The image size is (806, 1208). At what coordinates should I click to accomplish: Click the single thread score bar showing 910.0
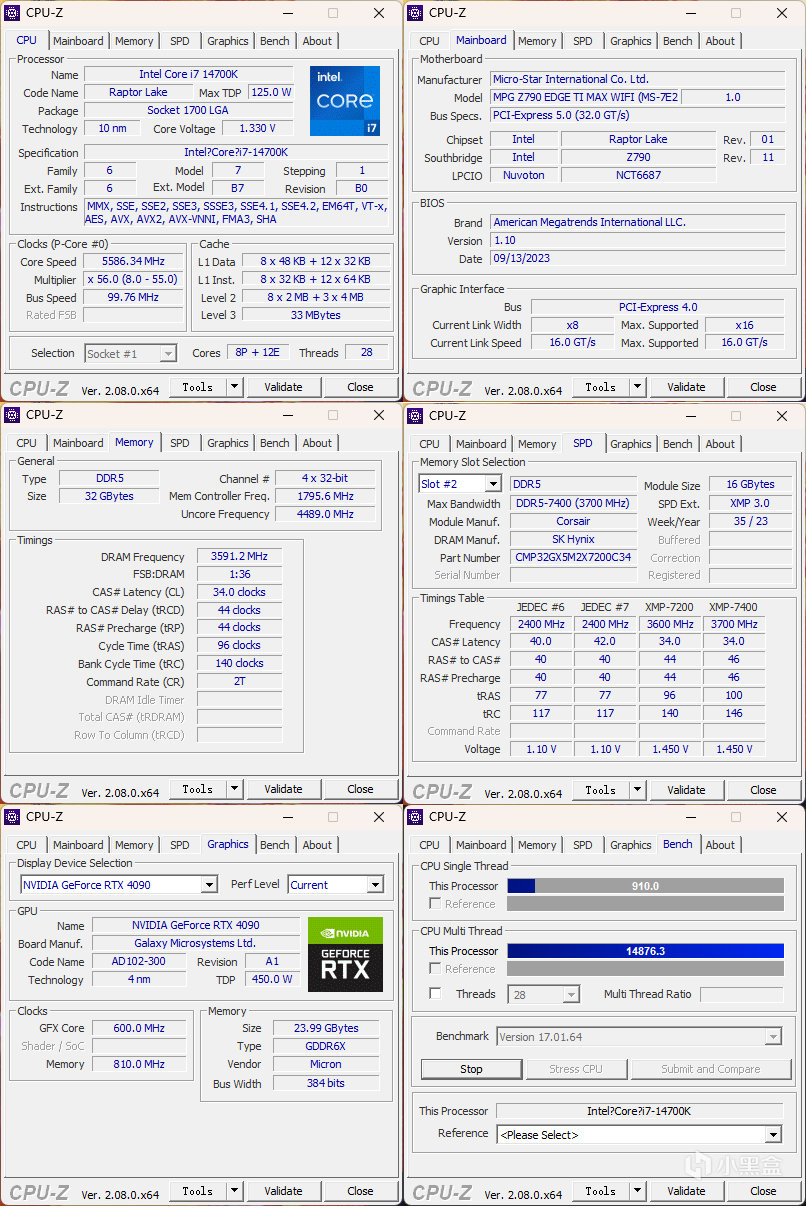pyautogui.click(x=645, y=886)
